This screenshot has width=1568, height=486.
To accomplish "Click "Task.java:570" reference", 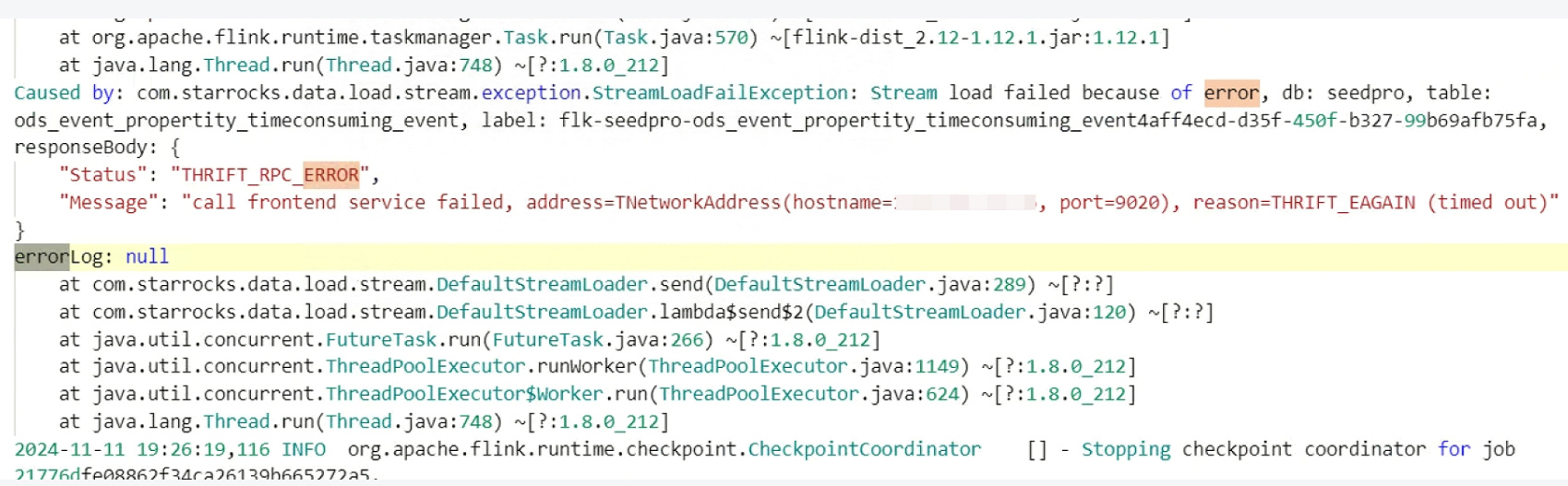I will point(676,38).
